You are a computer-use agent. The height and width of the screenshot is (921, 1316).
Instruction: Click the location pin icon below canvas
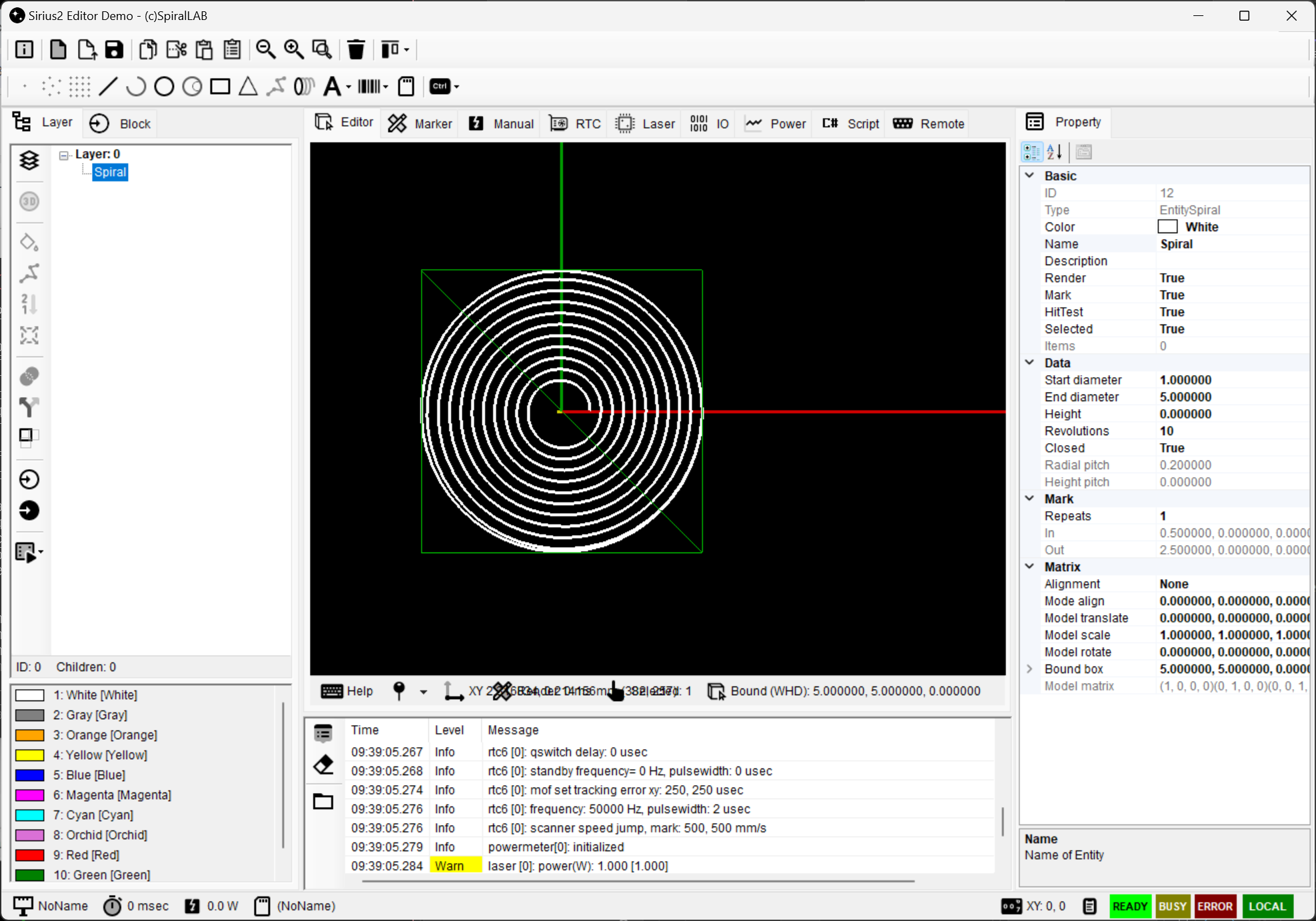coord(399,691)
